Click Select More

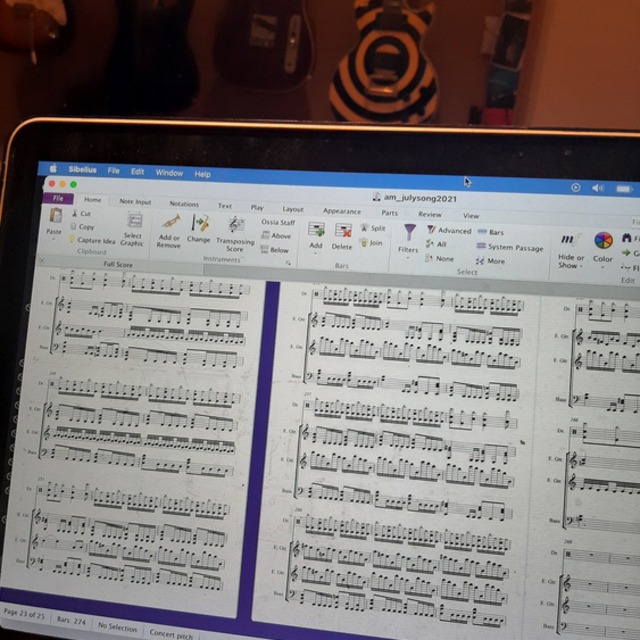[490, 261]
